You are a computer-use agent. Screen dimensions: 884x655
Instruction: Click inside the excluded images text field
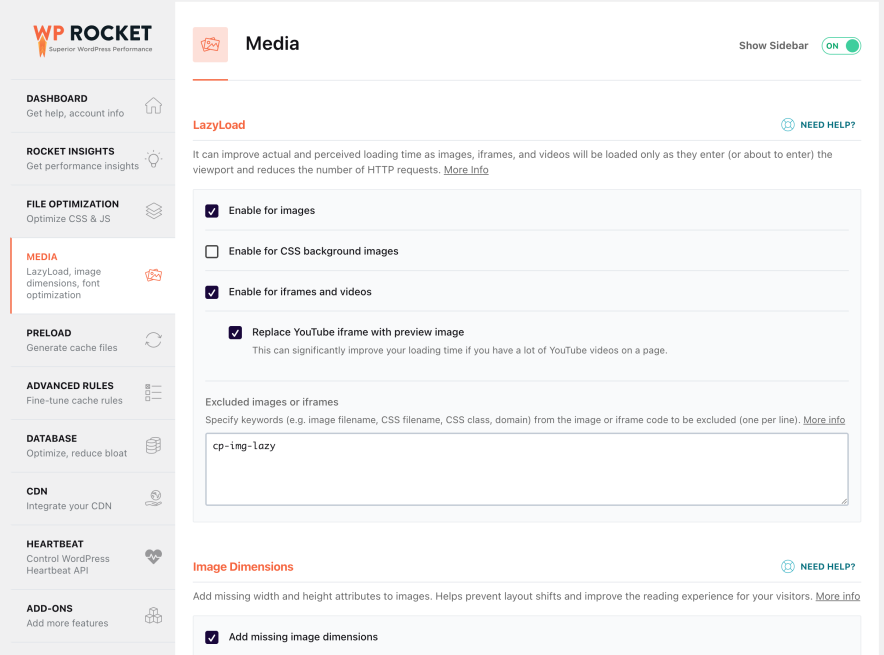[525, 468]
